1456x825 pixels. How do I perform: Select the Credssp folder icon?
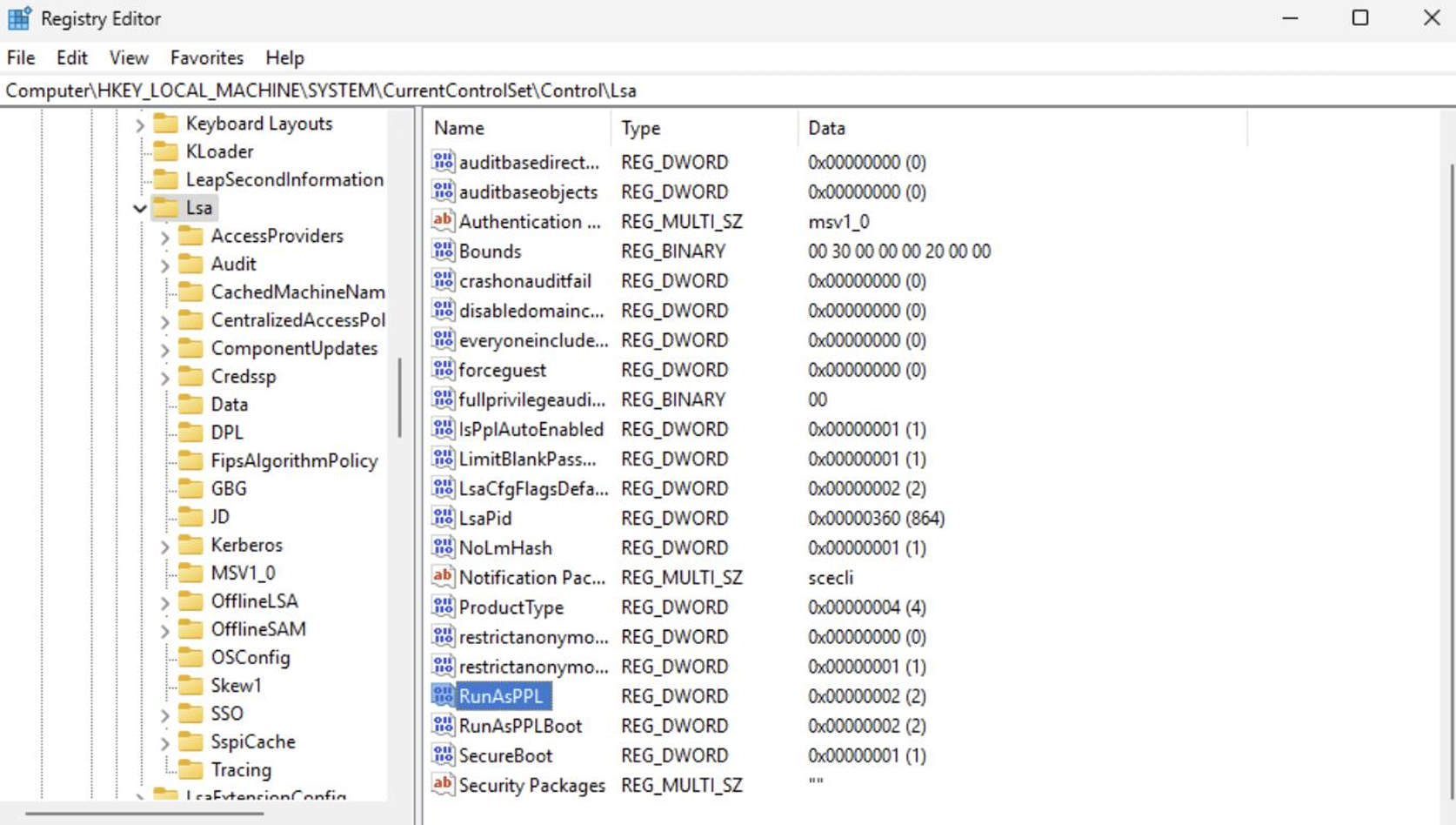pos(190,376)
